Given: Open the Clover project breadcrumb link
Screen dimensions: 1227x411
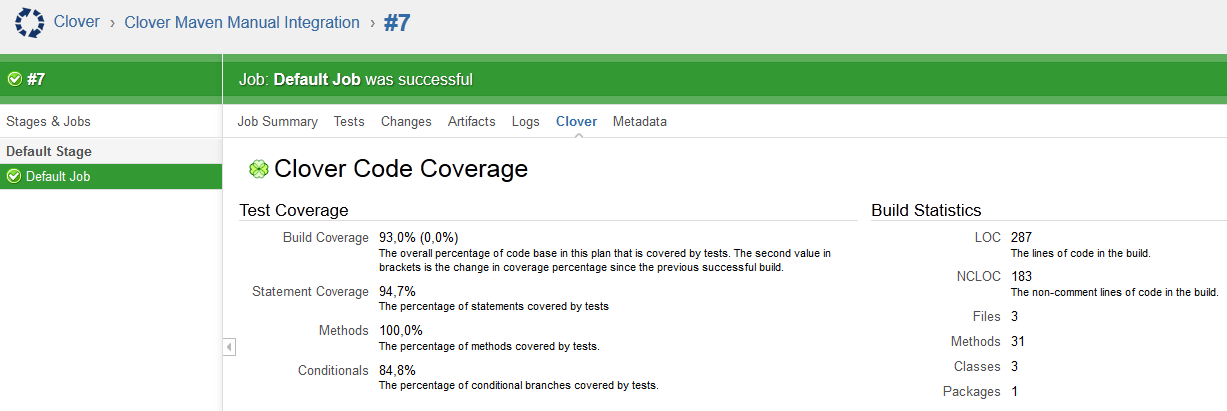Looking at the screenshot, I should pos(77,22).
